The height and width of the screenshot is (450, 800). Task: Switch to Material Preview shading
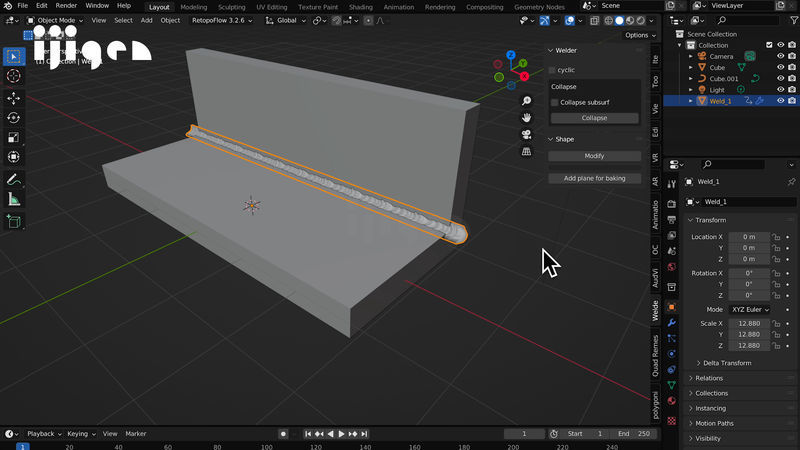tap(630, 20)
